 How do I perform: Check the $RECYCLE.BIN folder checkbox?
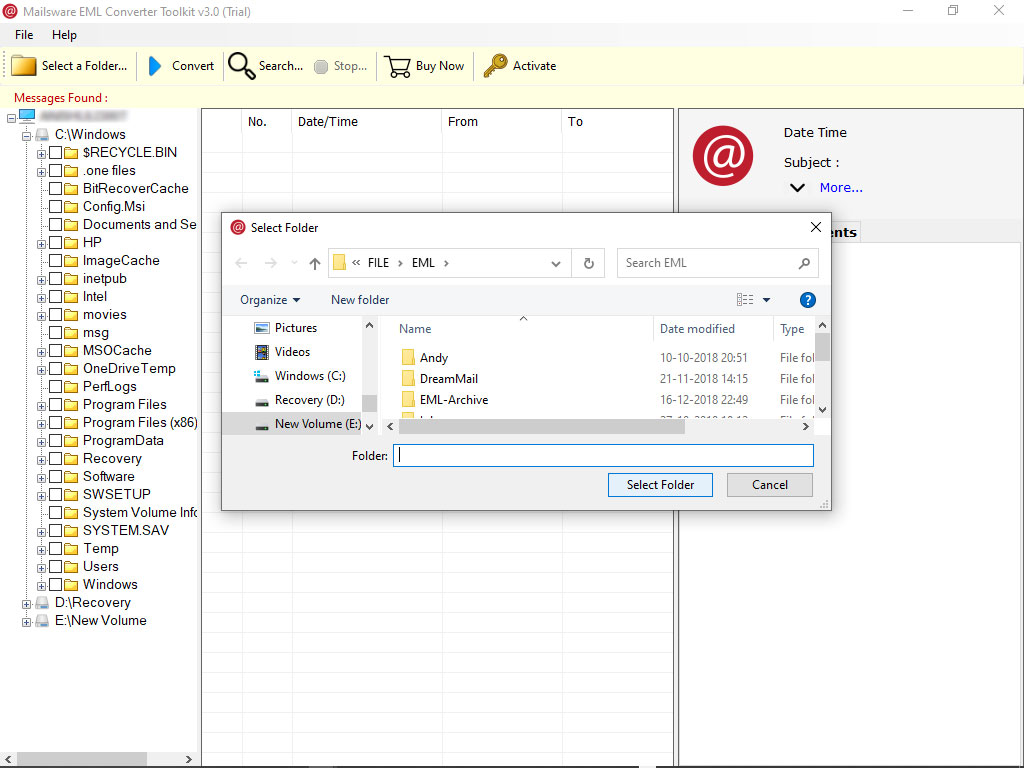(x=56, y=153)
